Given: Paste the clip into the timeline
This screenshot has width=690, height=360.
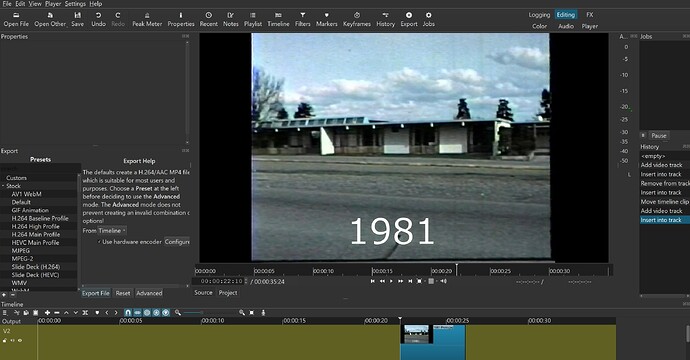Looking at the screenshot, I should pyautogui.click(x=36, y=313).
